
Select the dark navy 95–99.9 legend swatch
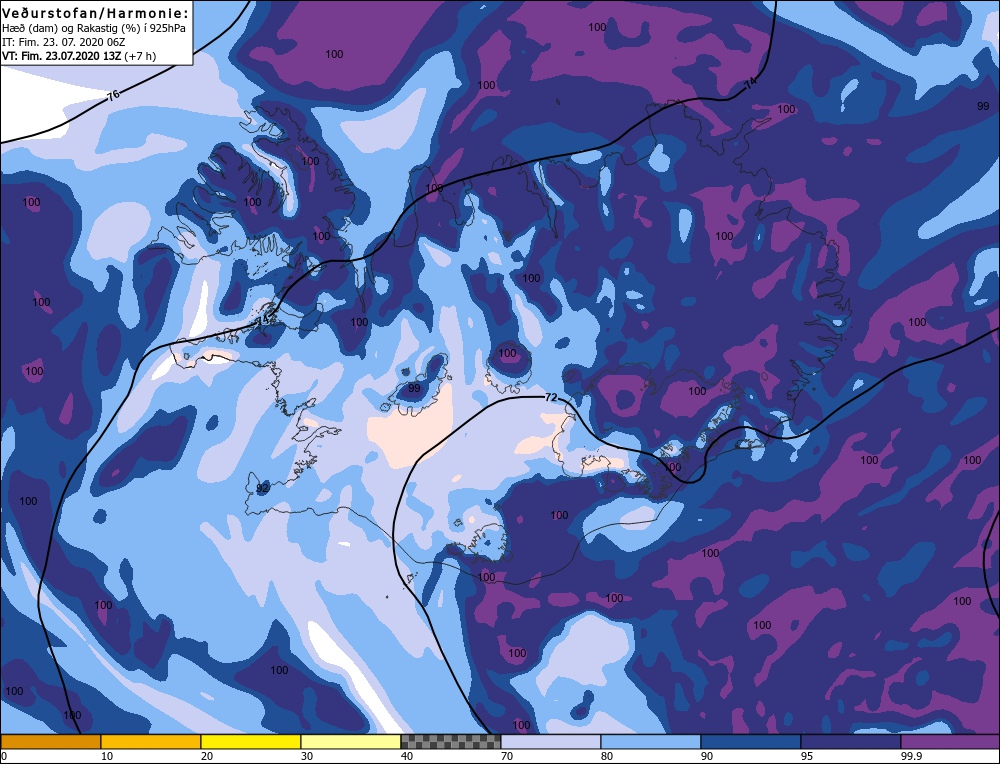851,741
